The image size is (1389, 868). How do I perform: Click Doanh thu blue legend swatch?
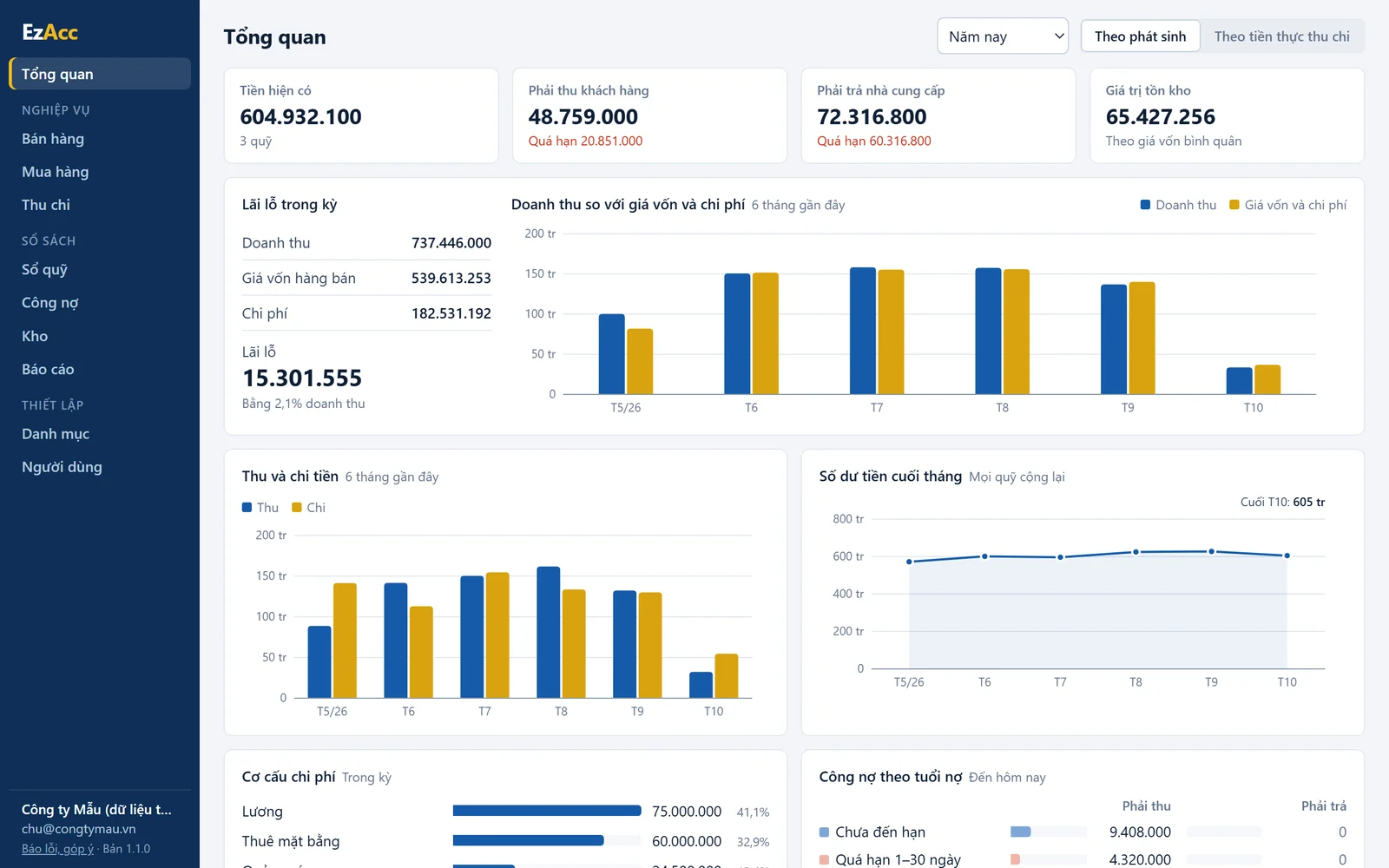click(1145, 205)
